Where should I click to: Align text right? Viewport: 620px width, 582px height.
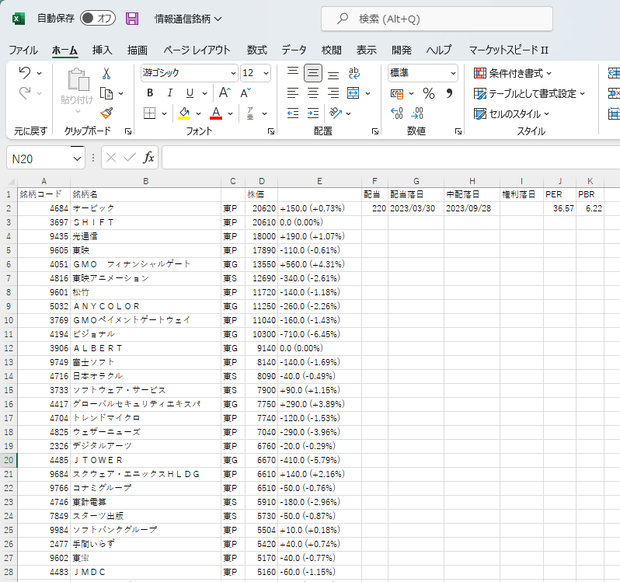(333, 93)
